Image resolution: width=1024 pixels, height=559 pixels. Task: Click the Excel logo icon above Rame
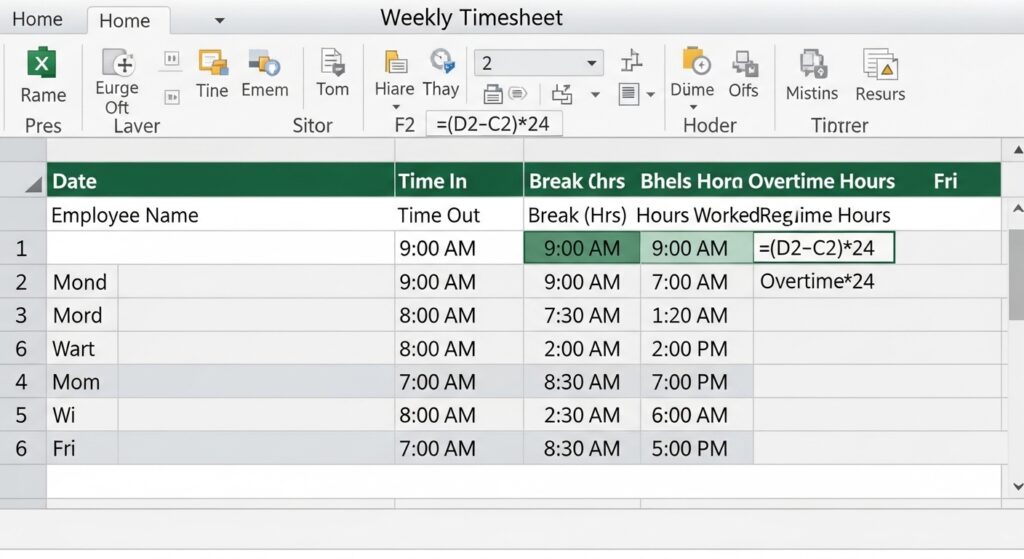pyautogui.click(x=42, y=63)
